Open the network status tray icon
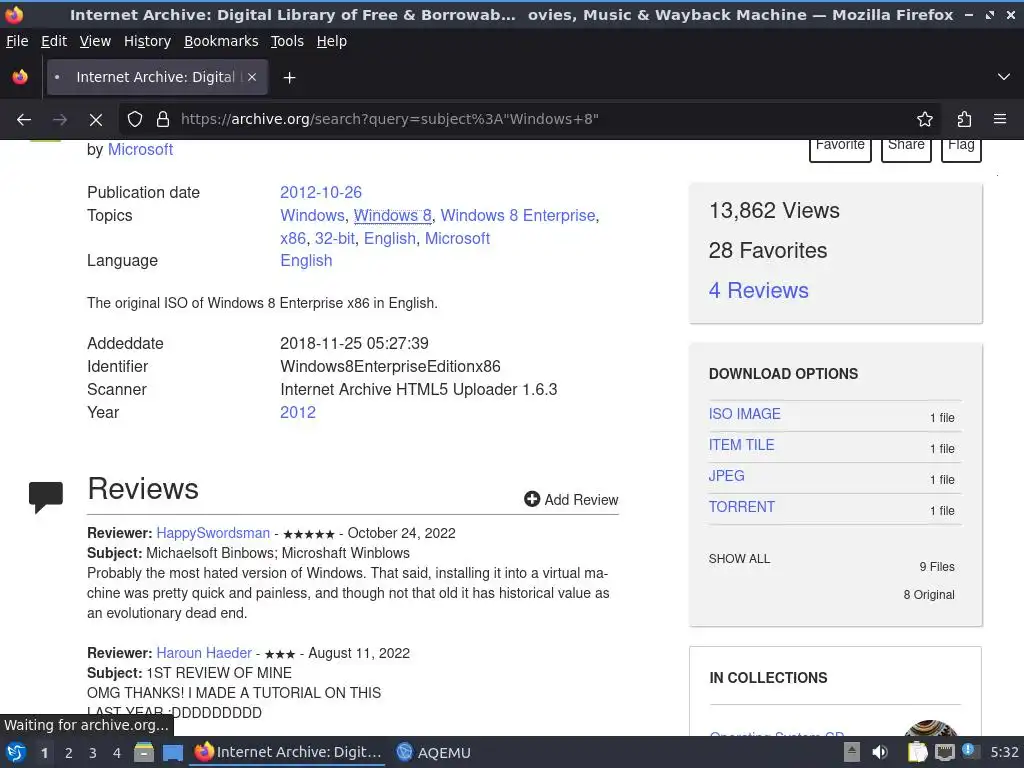 [x=944, y=752]
